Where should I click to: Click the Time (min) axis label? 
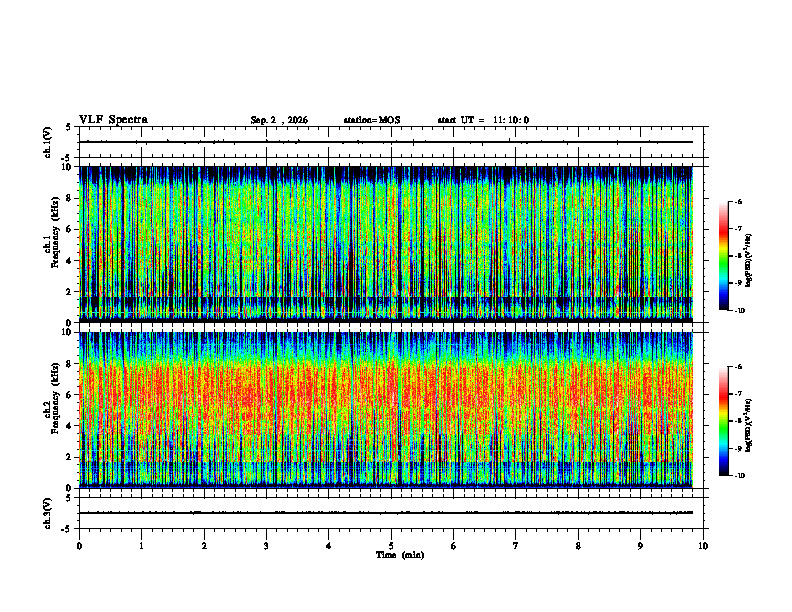point(400,555)
